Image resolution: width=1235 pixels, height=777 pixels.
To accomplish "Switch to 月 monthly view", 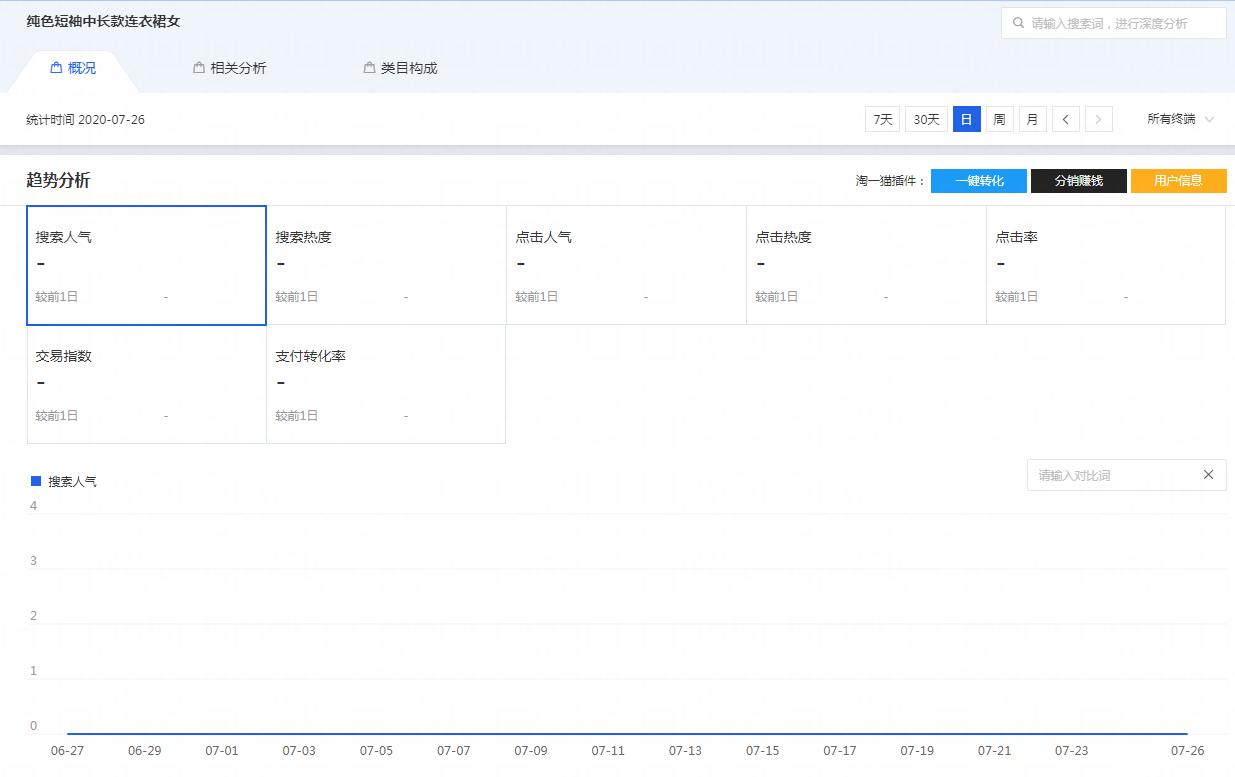I will point(1032,118).
